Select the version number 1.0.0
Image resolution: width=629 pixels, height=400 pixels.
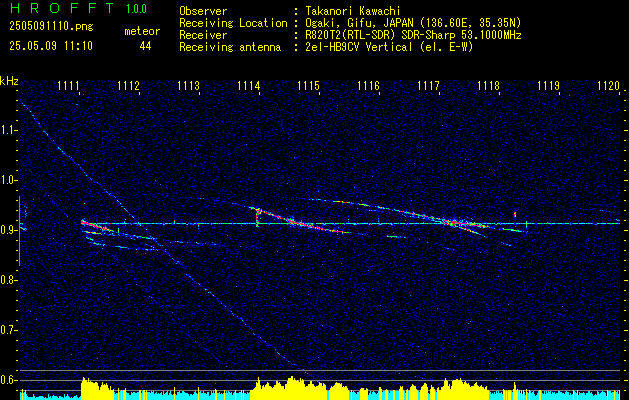pyautogui.click(x=136, y=9)
